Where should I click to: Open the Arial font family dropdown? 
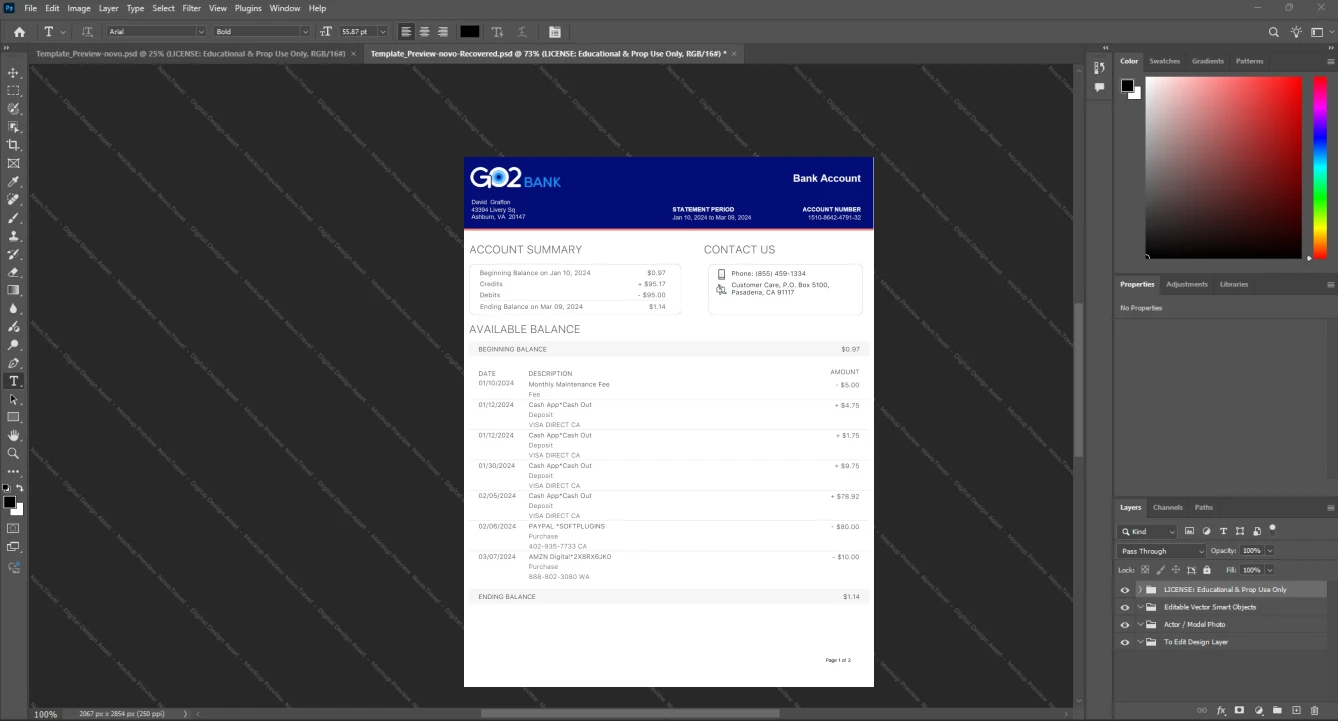(x=155, y=32)
